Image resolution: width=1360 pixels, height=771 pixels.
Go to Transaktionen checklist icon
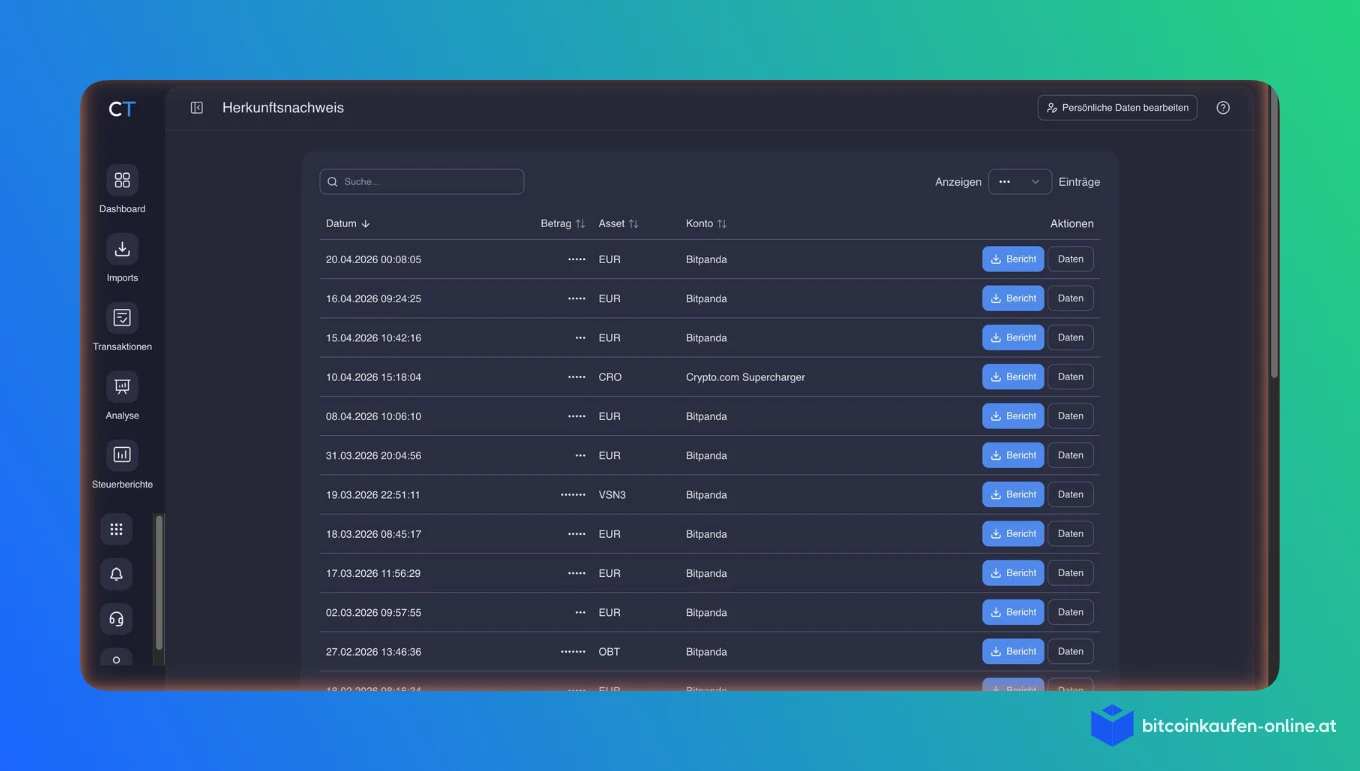(x=122, y=318)
